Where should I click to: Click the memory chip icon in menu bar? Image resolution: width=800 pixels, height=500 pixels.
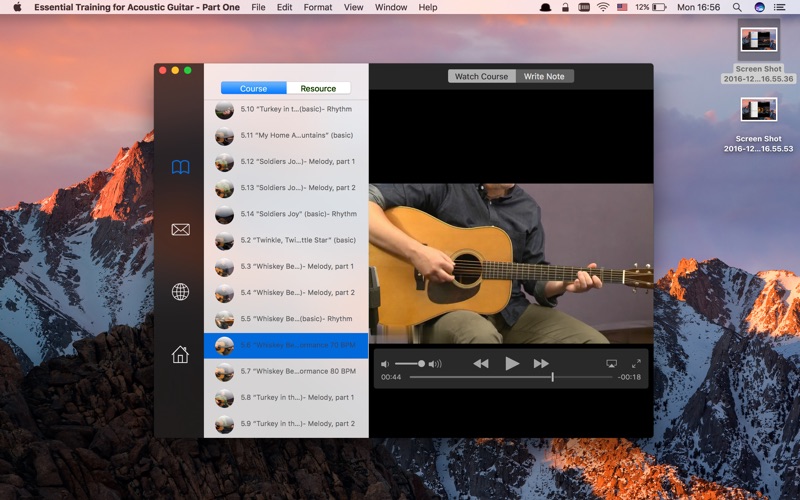(x=584, y=7)
